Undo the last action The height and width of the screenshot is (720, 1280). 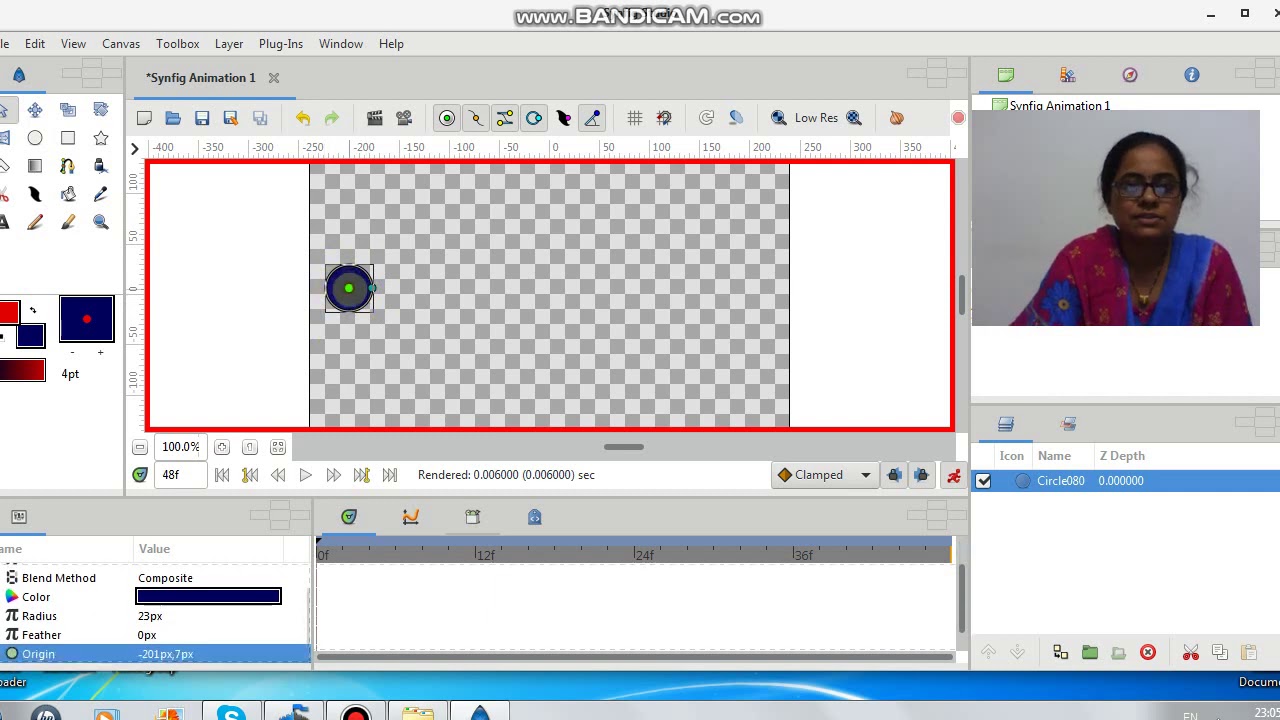(303, 118)
